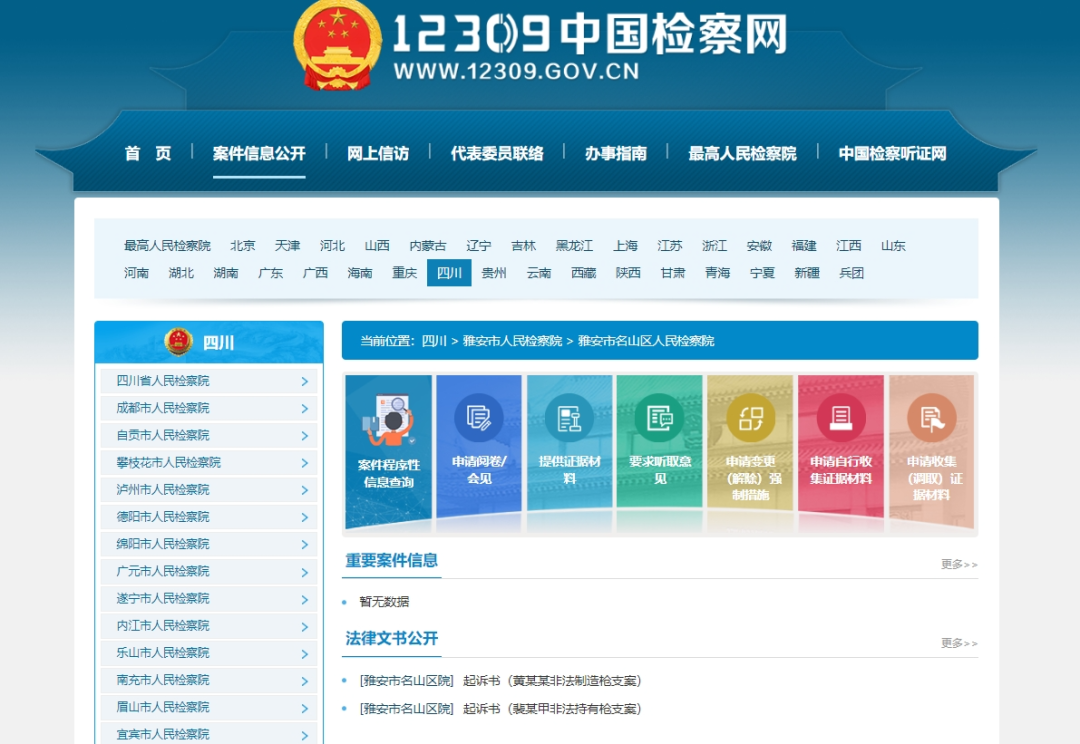Select 山东 in the province list
This screenshot has height=744, width=1080.
tap(893, 246)
